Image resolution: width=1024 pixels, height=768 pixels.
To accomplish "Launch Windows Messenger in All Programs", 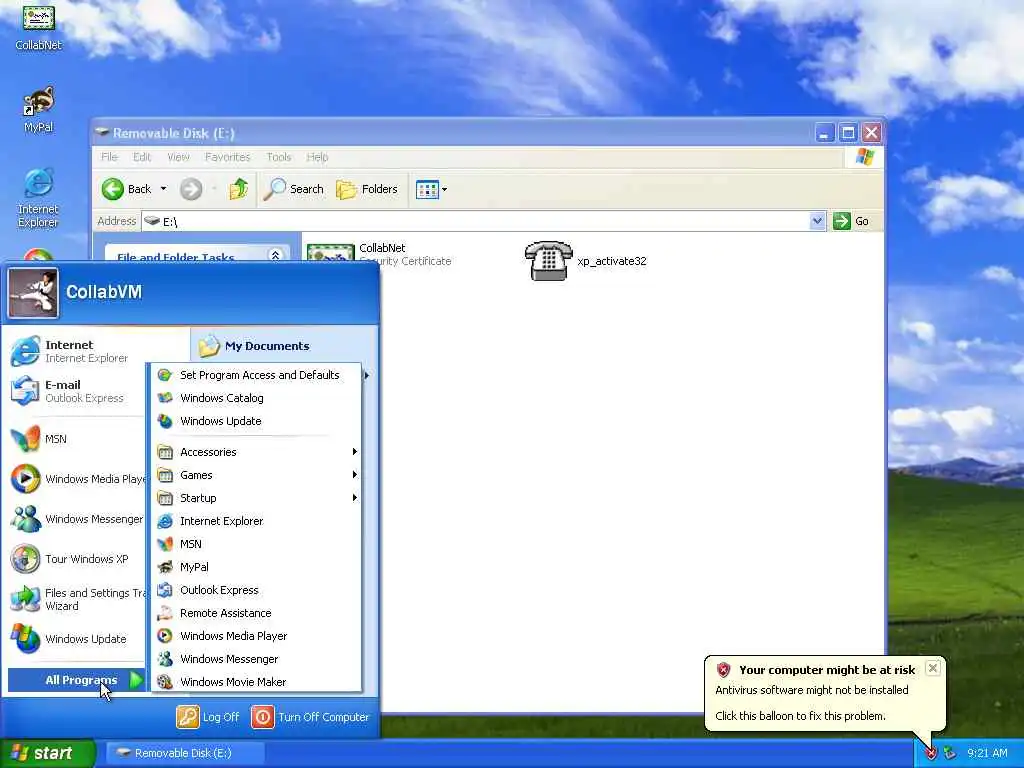I will tap(256, 659).
